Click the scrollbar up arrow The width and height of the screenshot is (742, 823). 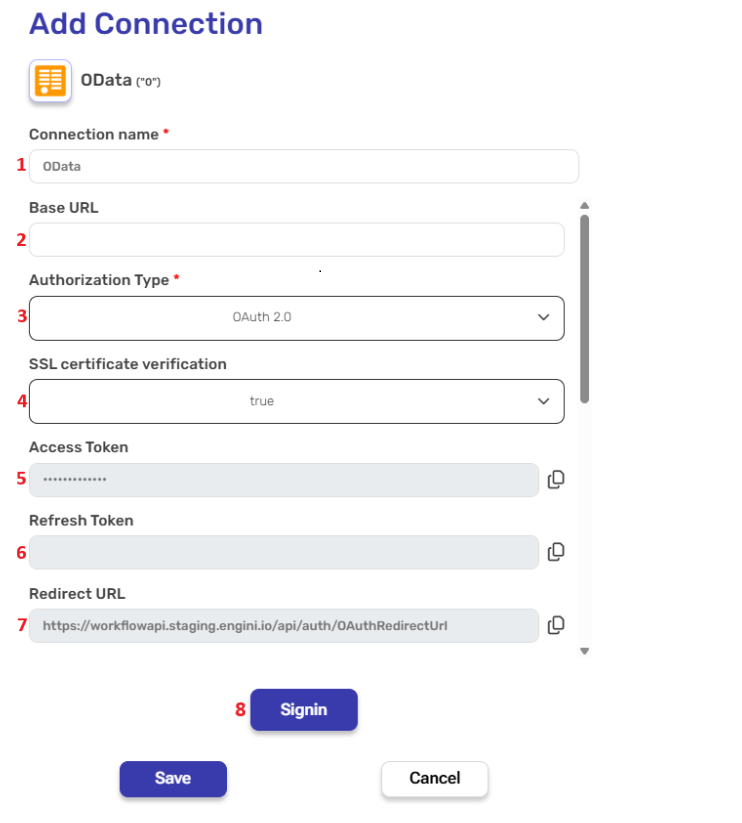tap(585, 206)
